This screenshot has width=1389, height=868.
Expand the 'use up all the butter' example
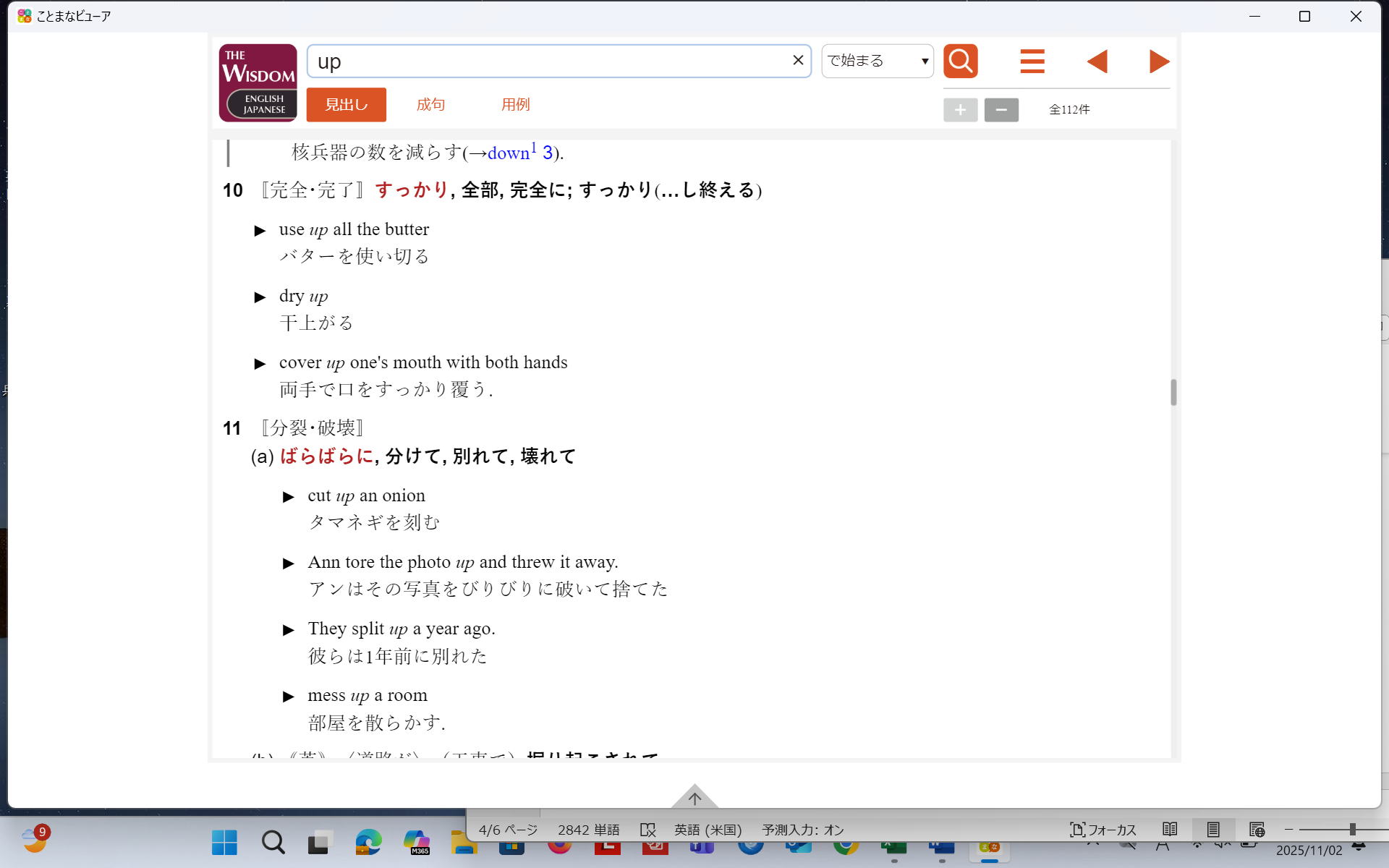(260, 231)
